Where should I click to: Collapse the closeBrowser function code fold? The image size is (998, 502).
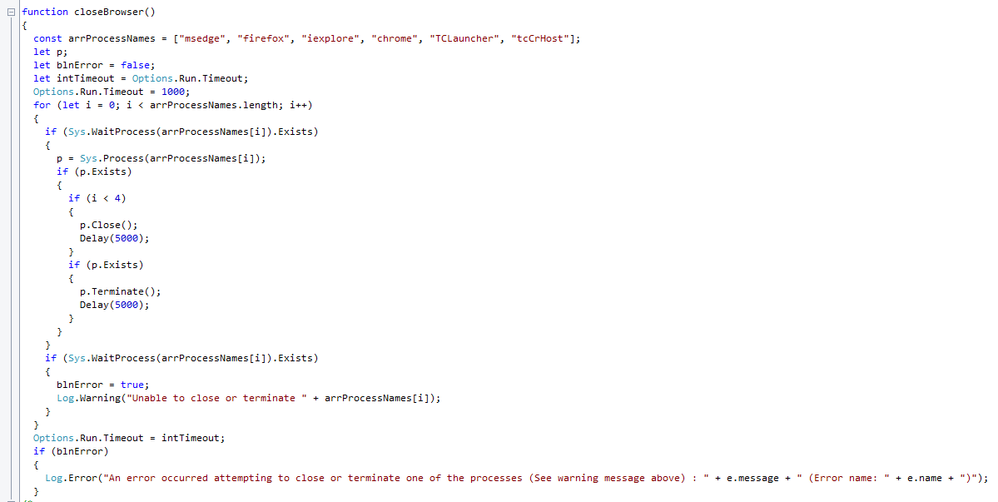pyautogui.click(x=11, y=12)
